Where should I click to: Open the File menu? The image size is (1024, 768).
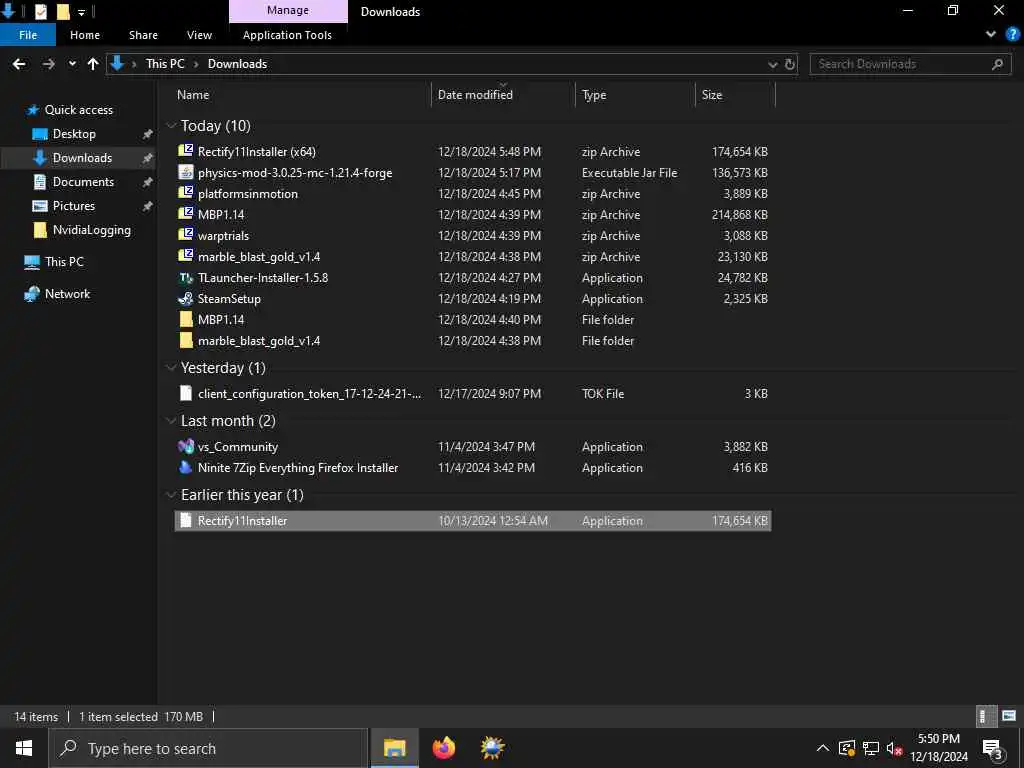point(28,35)
